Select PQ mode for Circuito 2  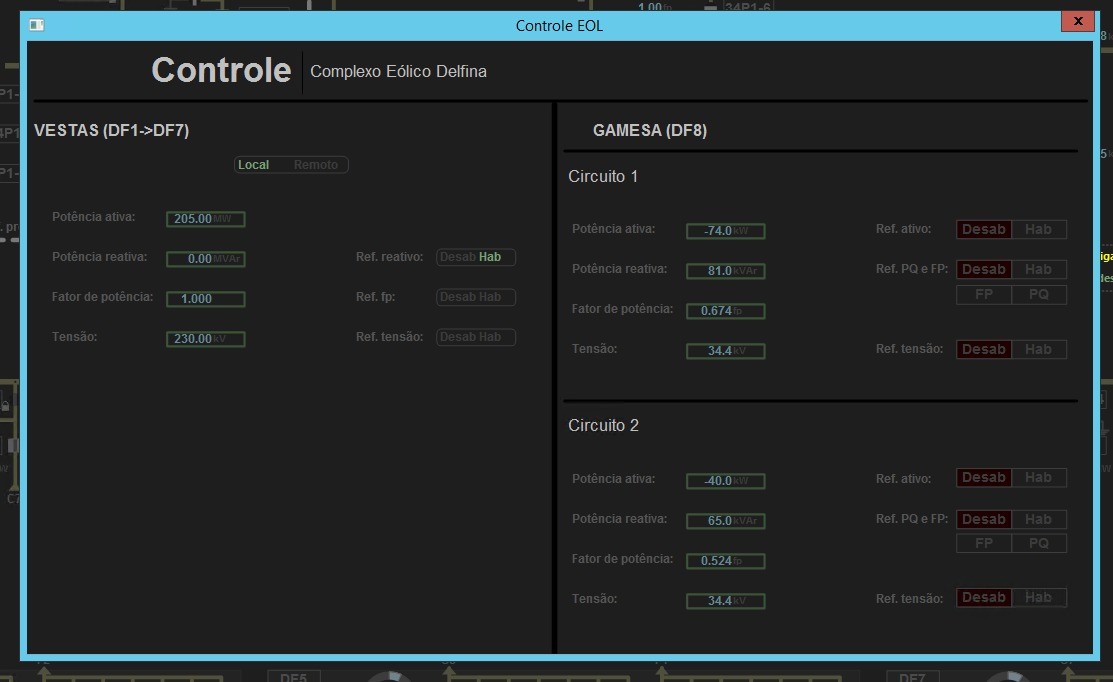(1038, 544)
